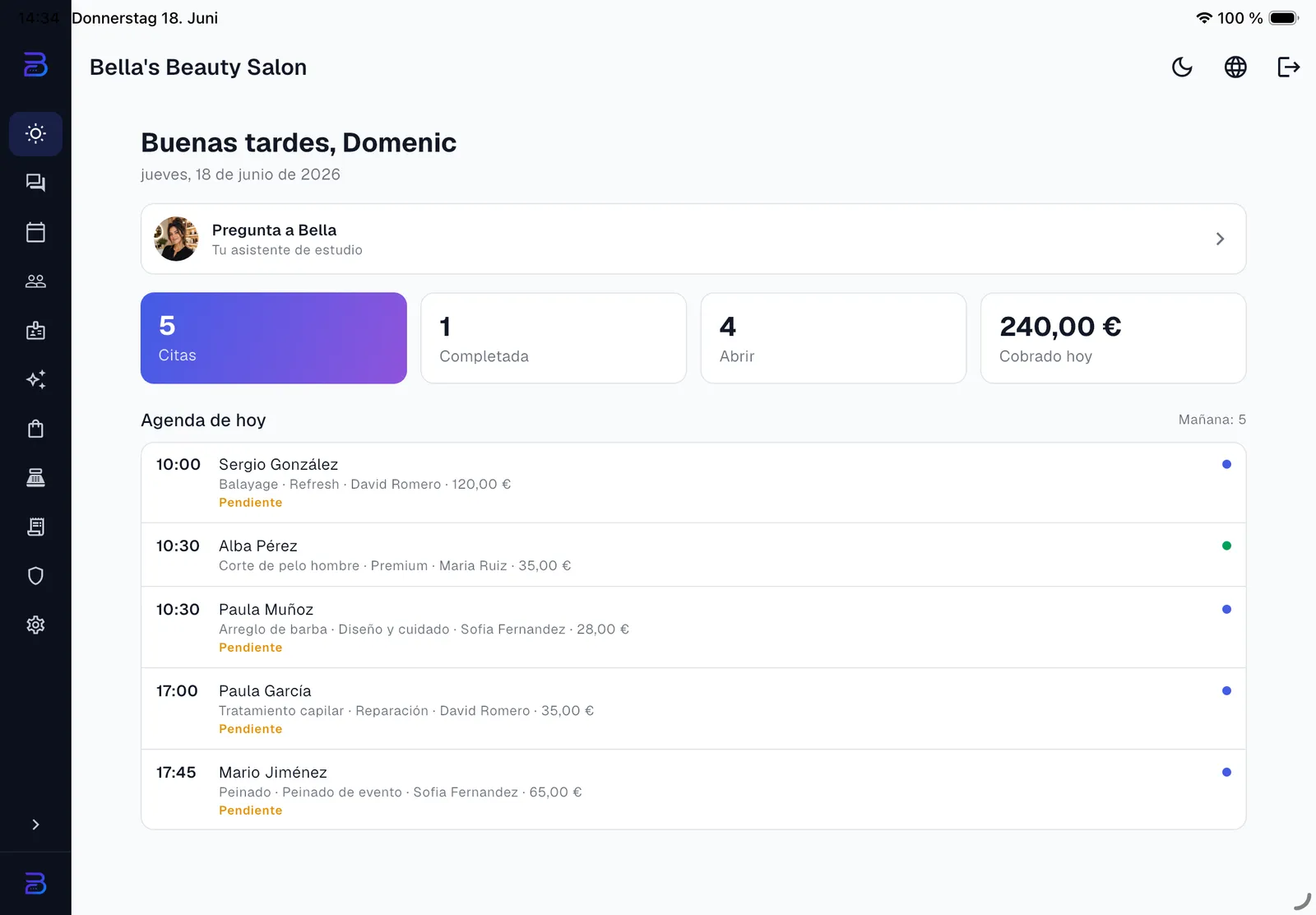The width and height of the screenshot is (1316, 915).
Task: Open the settings gear in sidebar
Action: click(35, 625)
